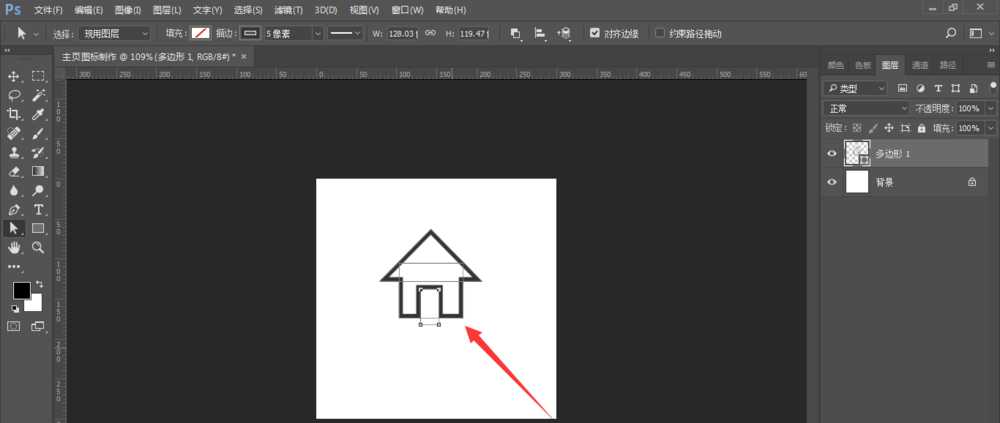This screenshot has width=1000, height=423.
Task: Uncheck the 对齐边缘 checkbox
Action: (x=595, y=33)
